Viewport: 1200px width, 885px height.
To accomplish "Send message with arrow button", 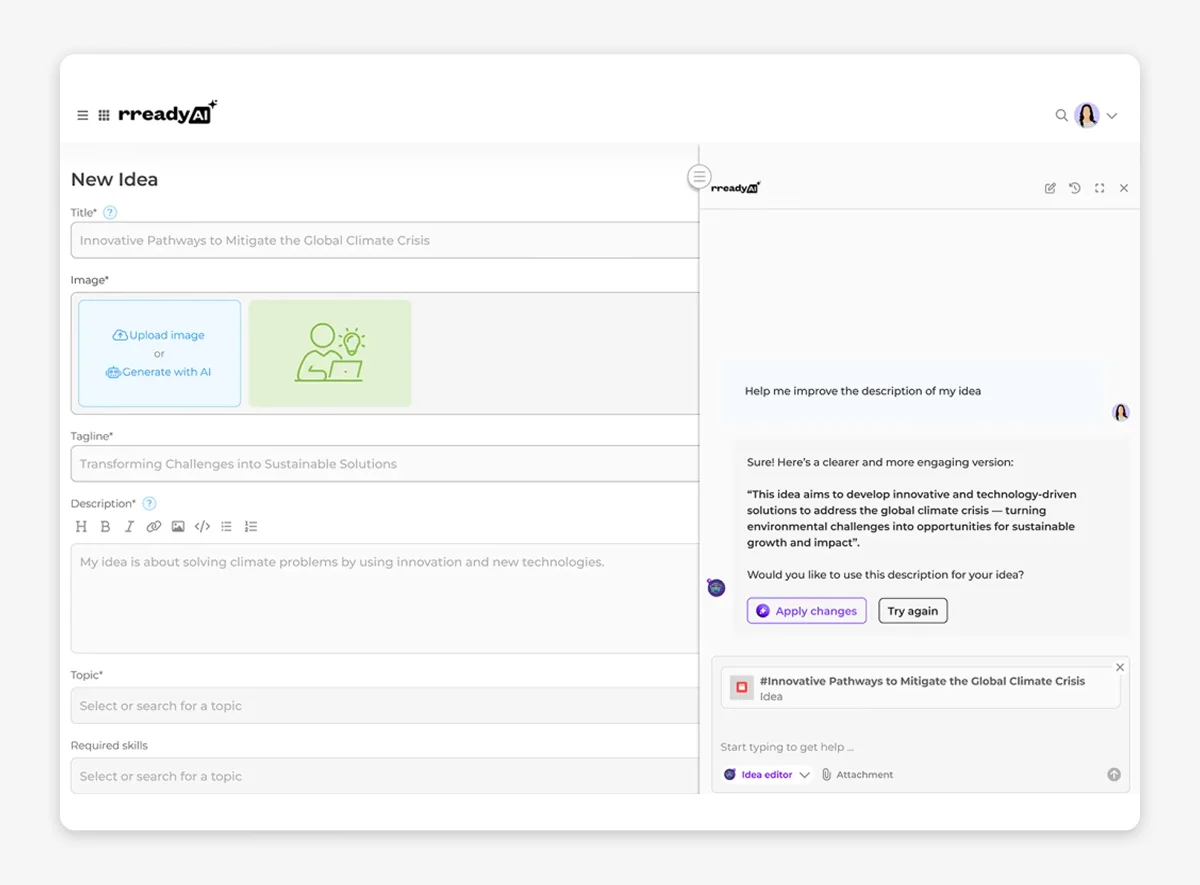I will pyautogui.click(x=1114, y=775).
